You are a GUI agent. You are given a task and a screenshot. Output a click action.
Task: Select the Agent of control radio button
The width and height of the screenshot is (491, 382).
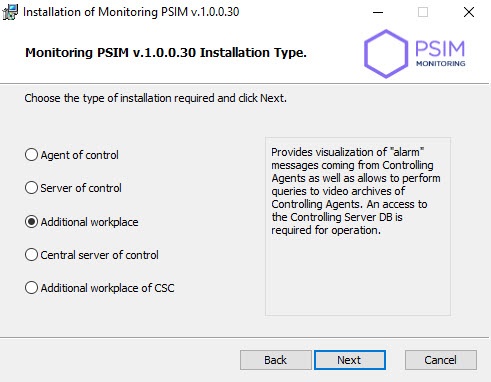[x=31, y=155]
